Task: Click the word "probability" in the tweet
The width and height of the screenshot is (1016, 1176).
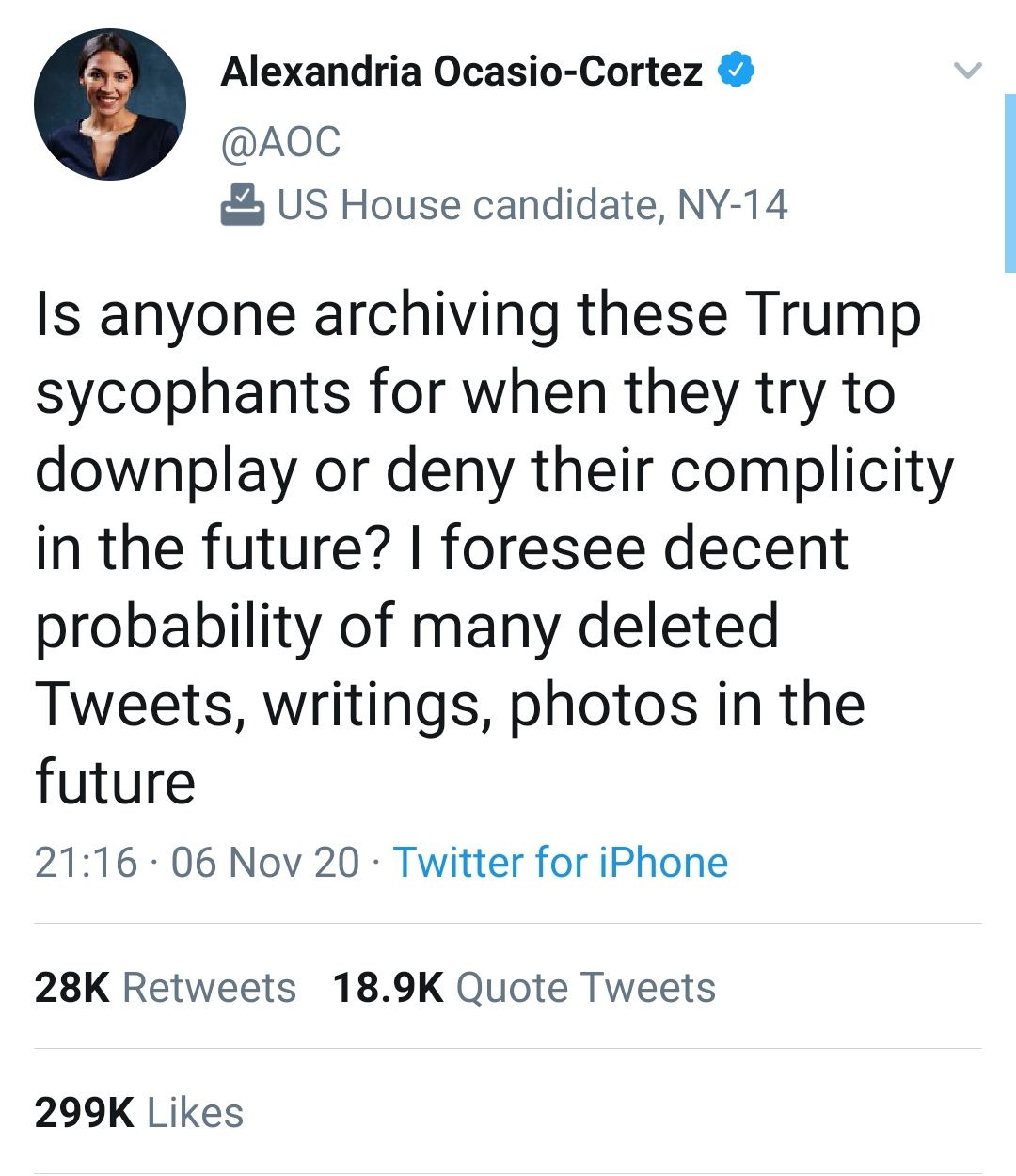Action: tap(179, 628)
